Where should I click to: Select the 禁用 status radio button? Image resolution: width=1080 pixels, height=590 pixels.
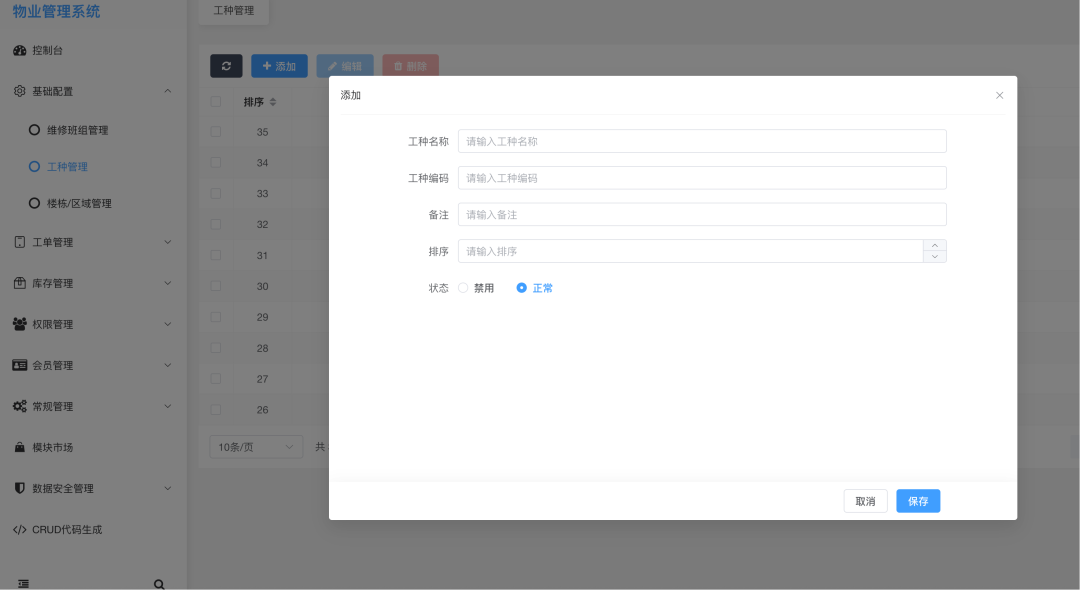point(463,288)
